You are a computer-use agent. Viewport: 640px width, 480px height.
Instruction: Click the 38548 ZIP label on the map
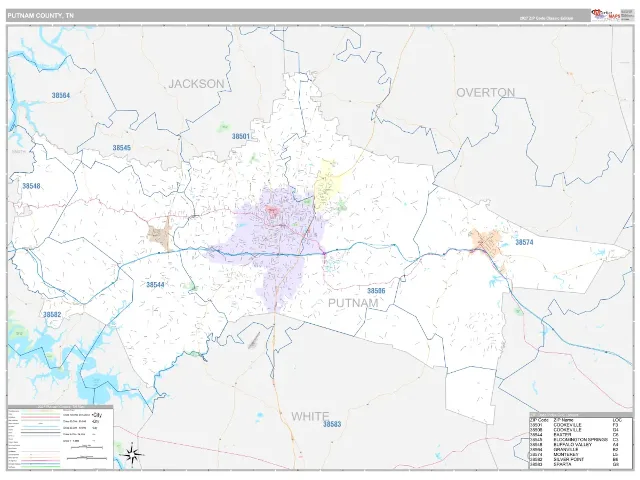pos(31,186)
